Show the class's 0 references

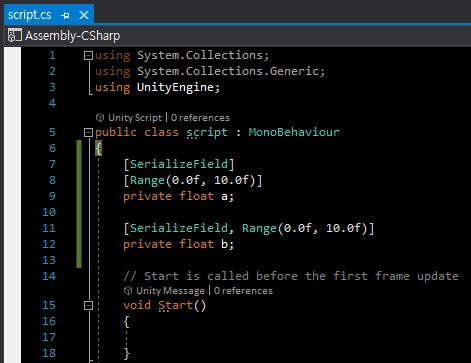[200, 118]
